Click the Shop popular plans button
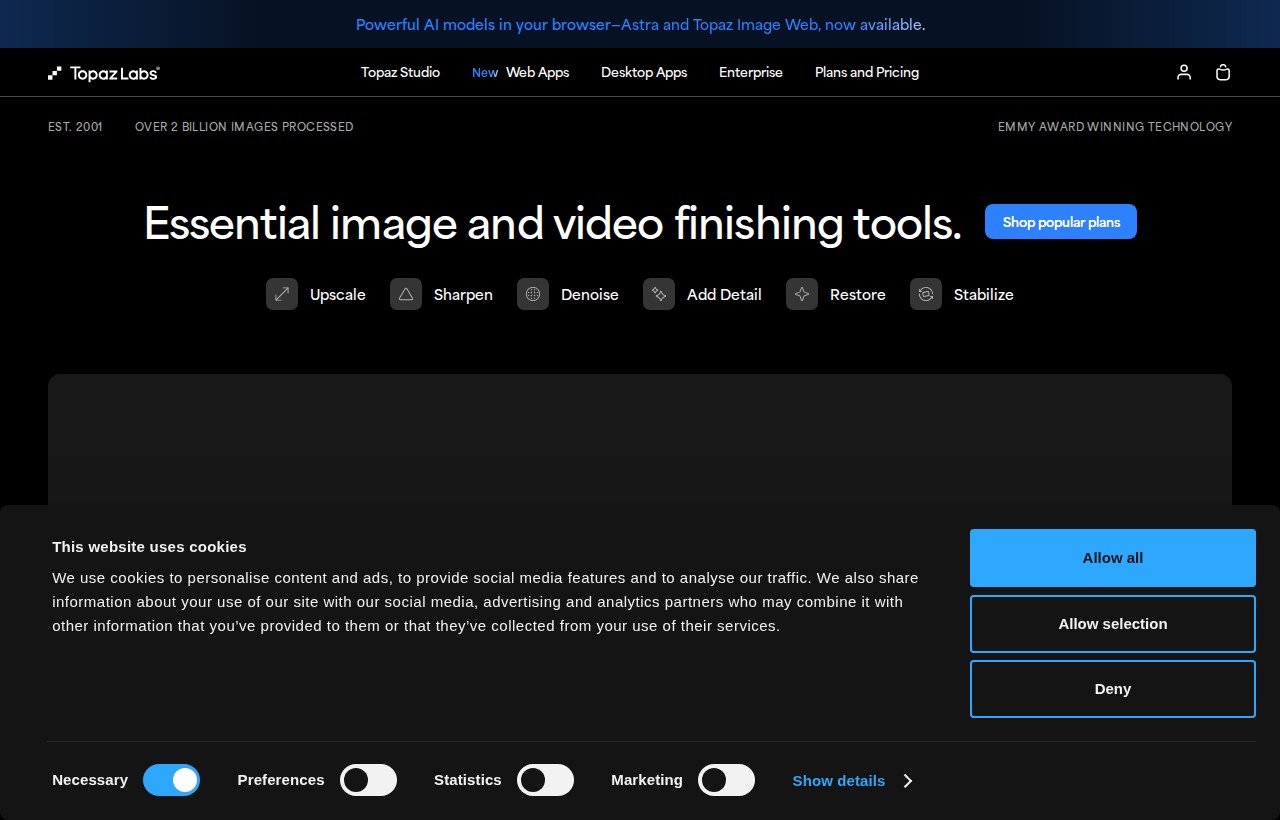The height and width of the screenshot is (820, 1280). point(1061,222)
